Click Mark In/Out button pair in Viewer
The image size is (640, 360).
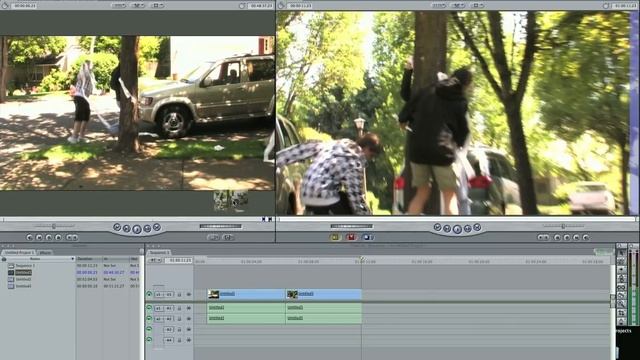72,237
